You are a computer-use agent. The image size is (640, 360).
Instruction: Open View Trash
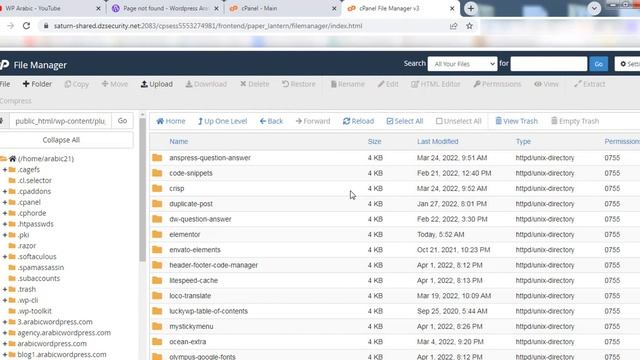(x=516, y=121)
